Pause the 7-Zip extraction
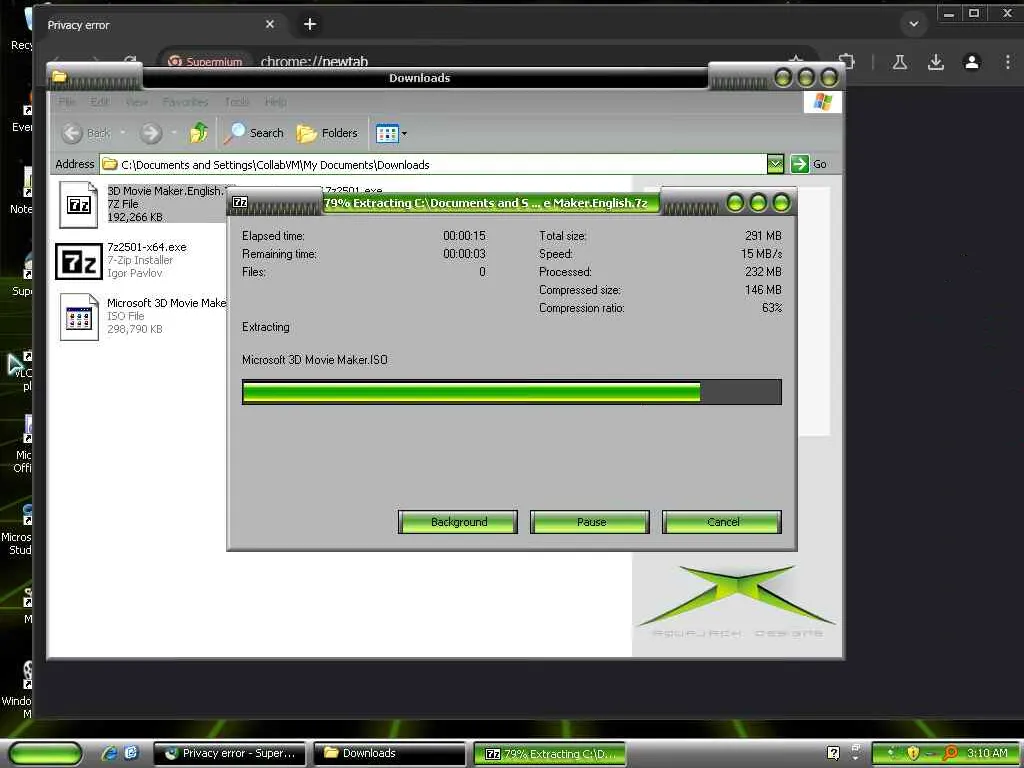1024x768 pixels. tap(590, 522)
